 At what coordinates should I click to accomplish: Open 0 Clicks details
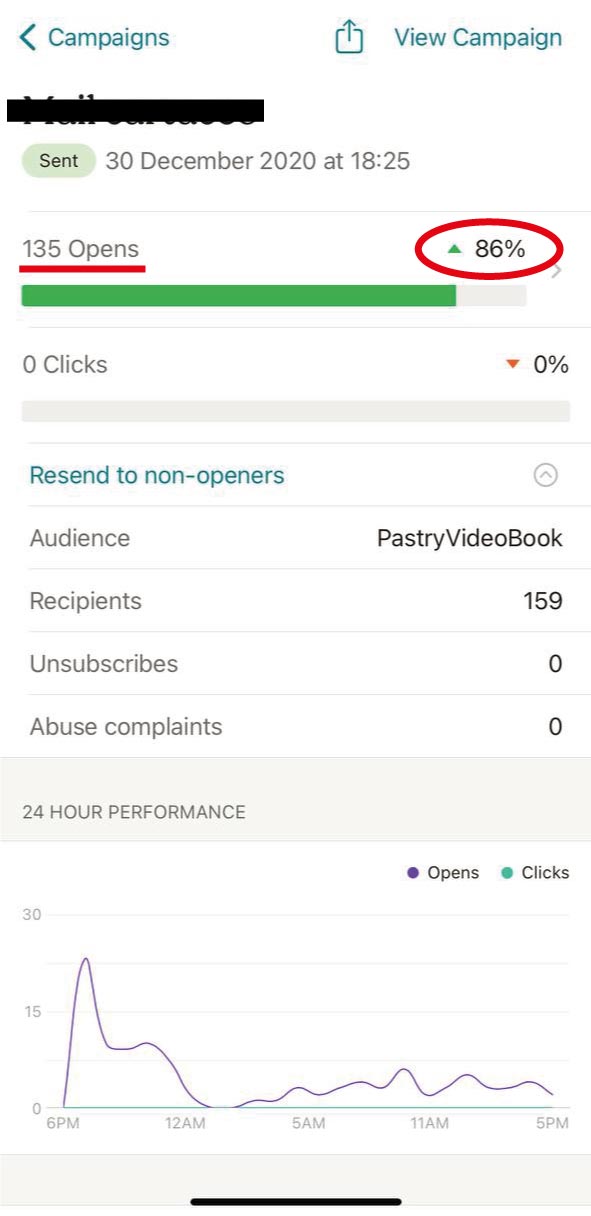click(65, 365)
